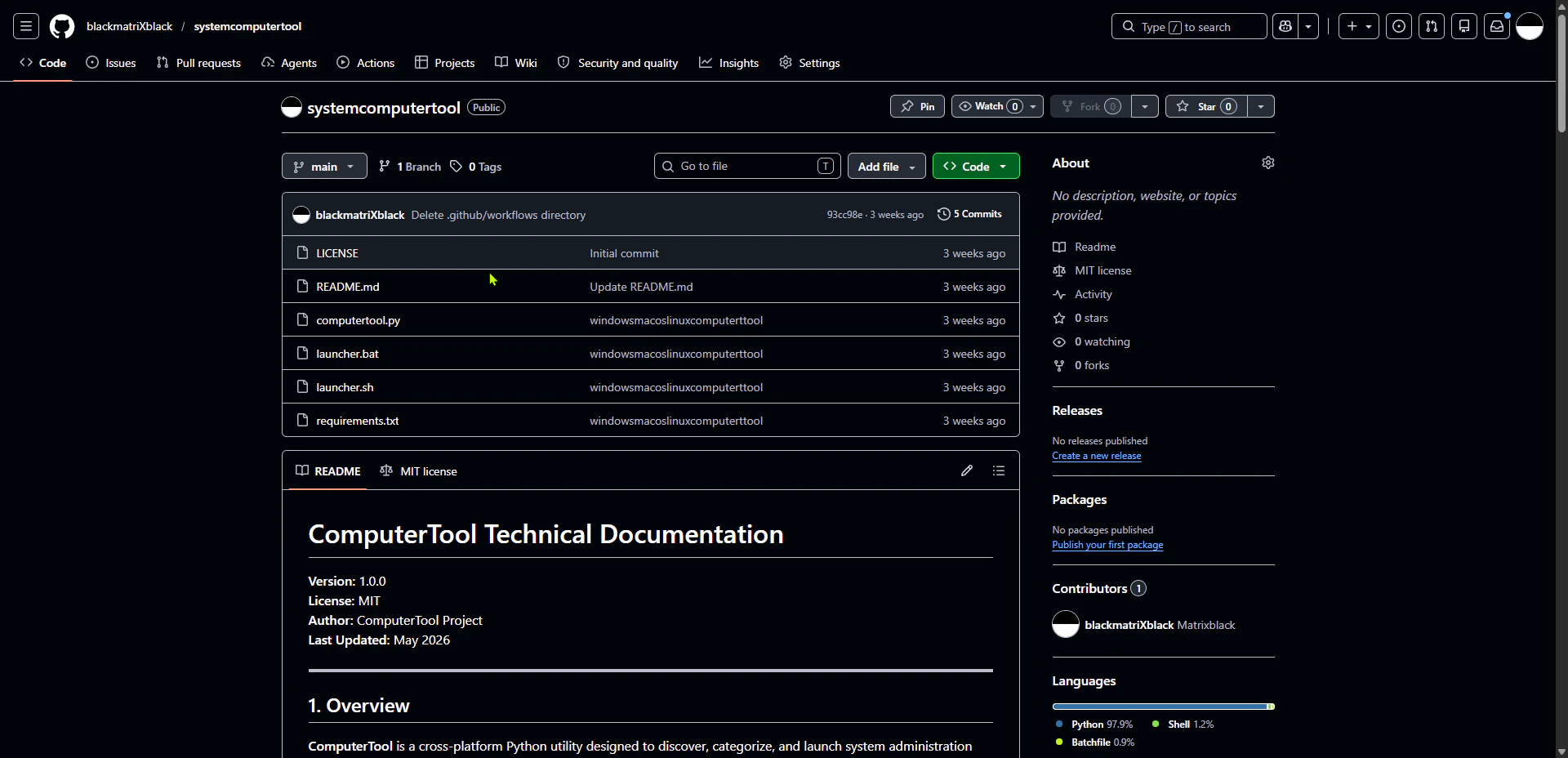Open the Projects tab
Viewport: 1568px width, 758px height.
pyautogui.click(x=445, y=63)
